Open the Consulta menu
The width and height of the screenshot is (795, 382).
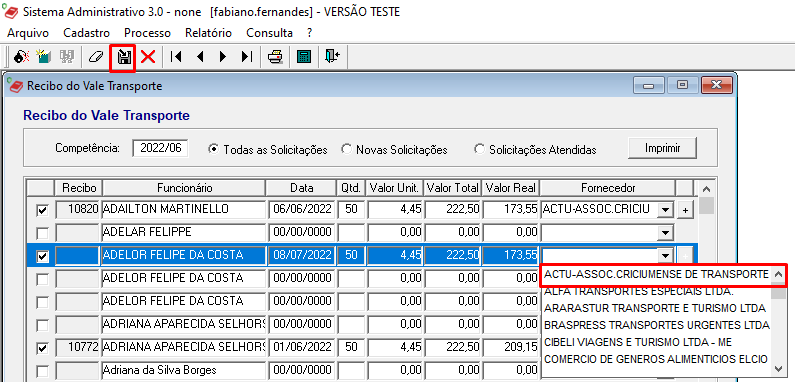[x=269, y=33]
